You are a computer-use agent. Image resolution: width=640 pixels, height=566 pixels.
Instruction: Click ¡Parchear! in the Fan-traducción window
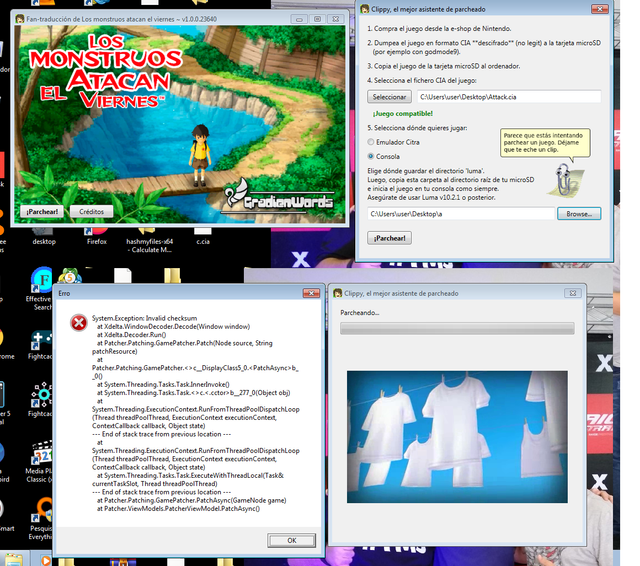tap(42, 211)
